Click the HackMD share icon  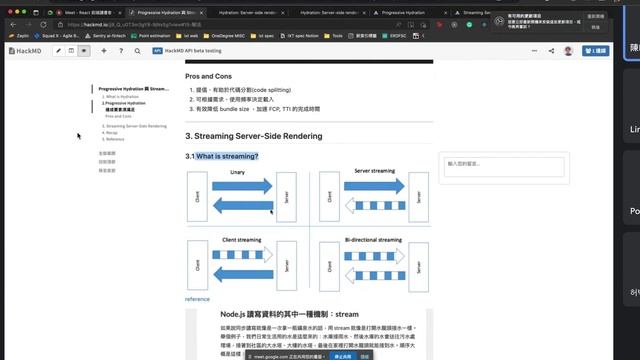click(x=551, y=51)
